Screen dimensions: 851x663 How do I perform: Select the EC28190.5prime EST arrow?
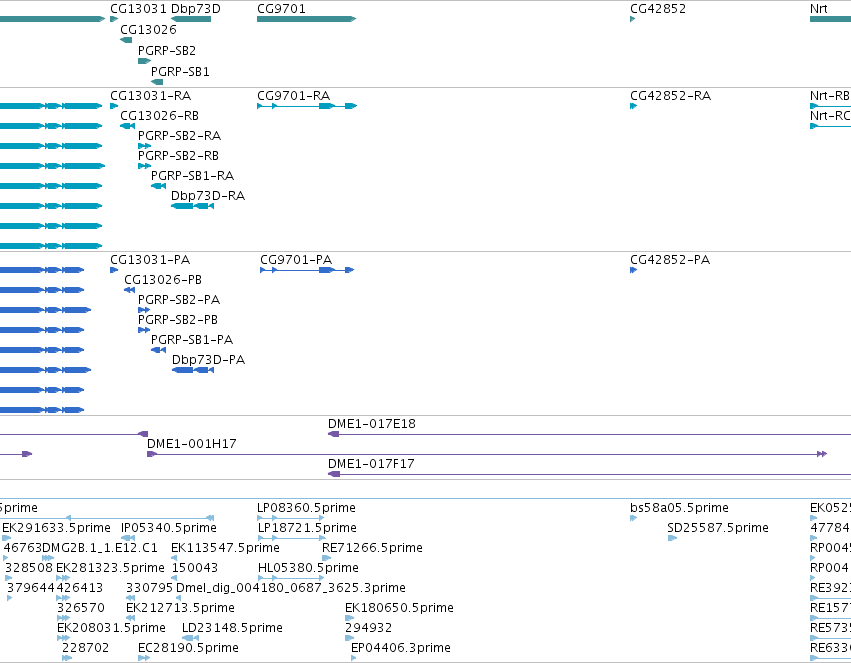tap(144, 658)
